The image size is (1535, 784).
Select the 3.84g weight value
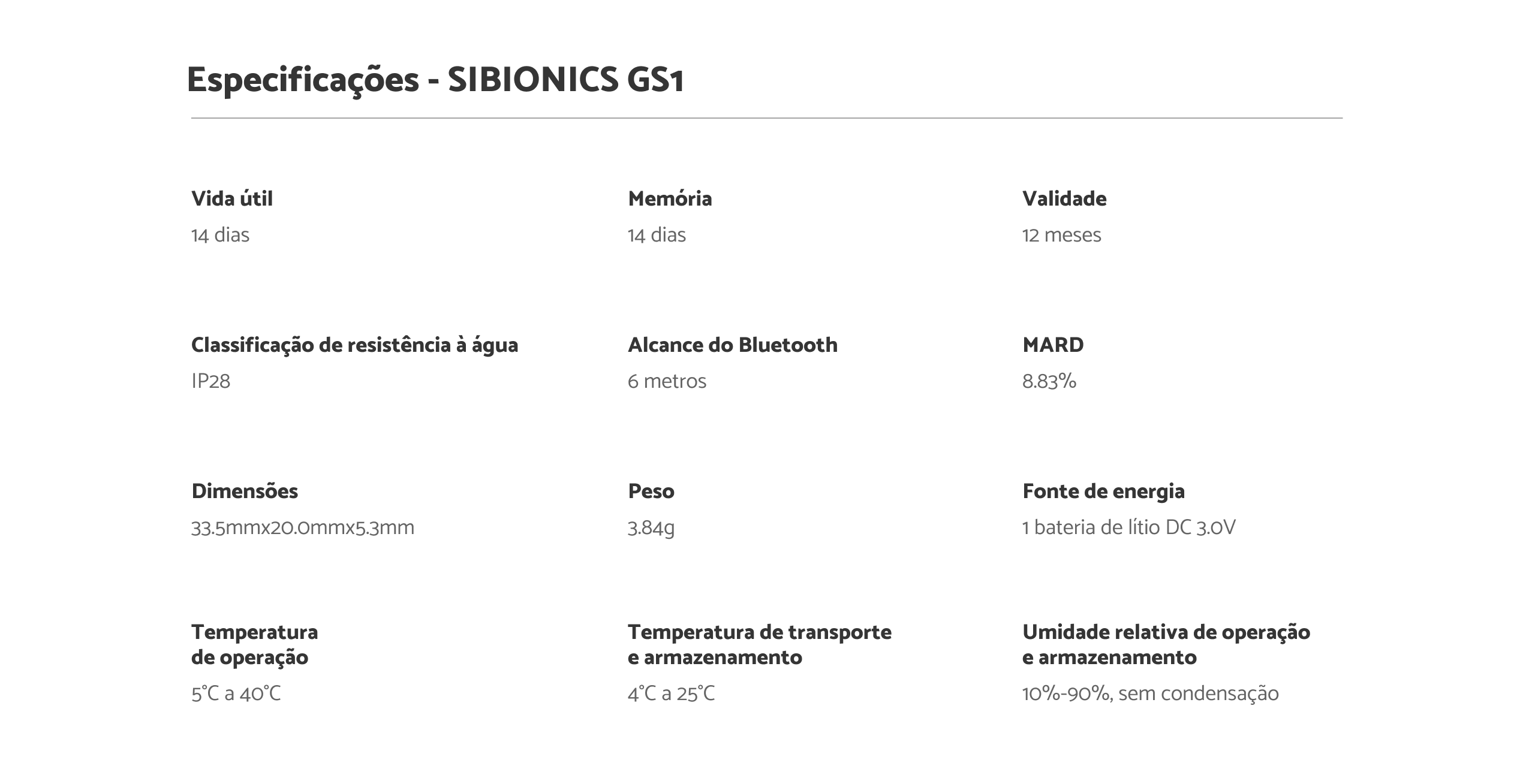[x=651, y=527]
